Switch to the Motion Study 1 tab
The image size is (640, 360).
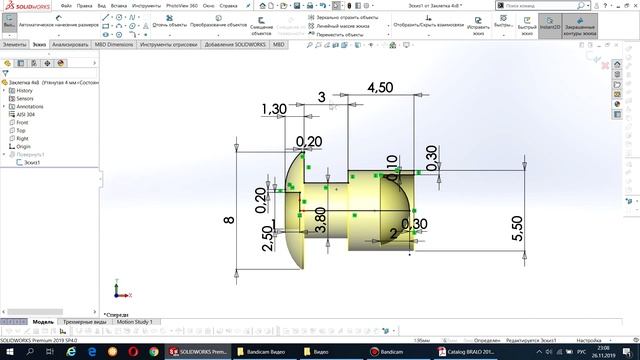click(x=135, y=322)
